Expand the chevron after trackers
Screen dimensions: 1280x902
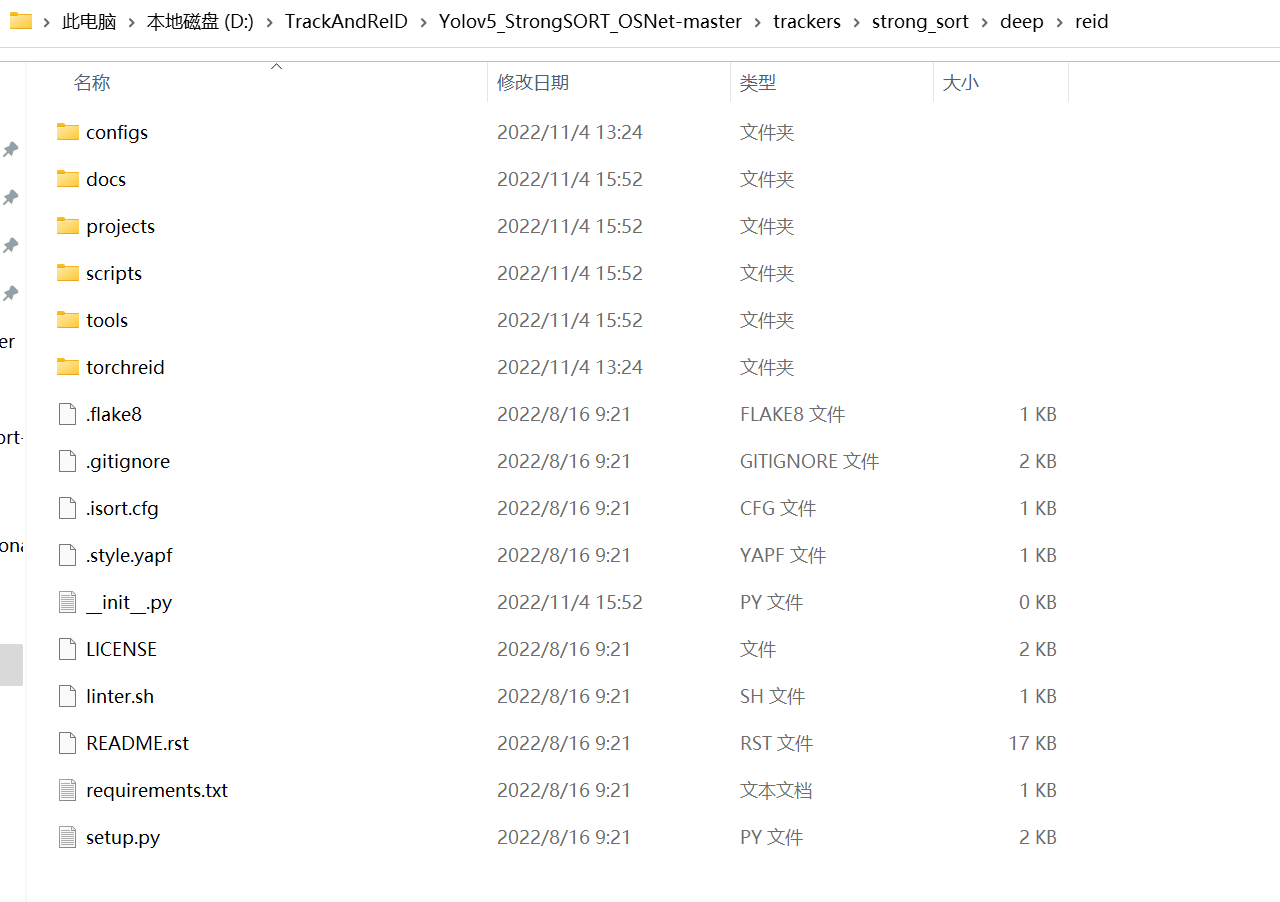(x=857, y=22)
